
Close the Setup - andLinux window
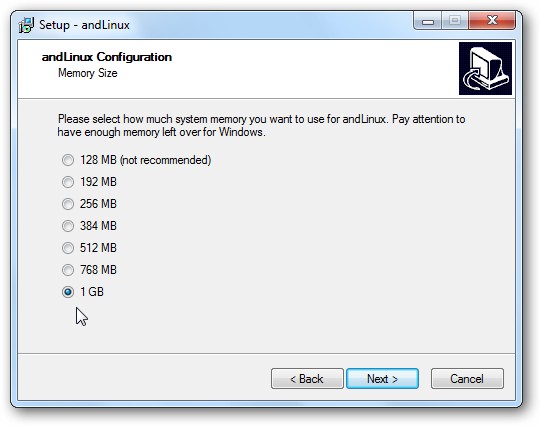(492, 21)
